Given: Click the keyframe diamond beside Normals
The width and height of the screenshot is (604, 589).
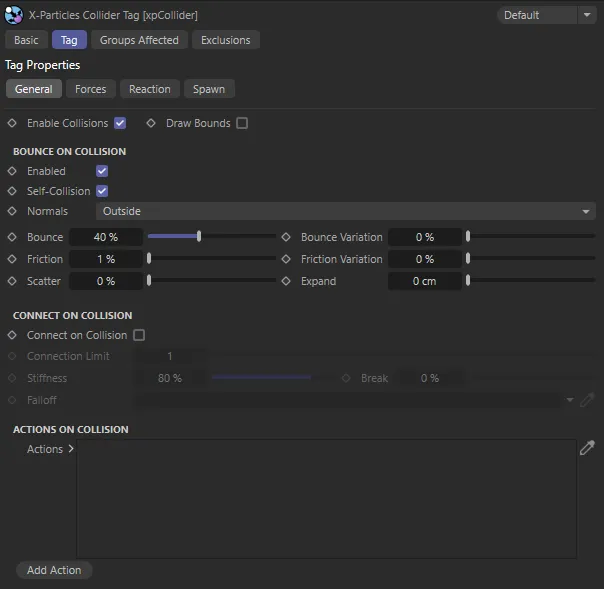Looking at the screenshot, I should click(x=12, y=211).
